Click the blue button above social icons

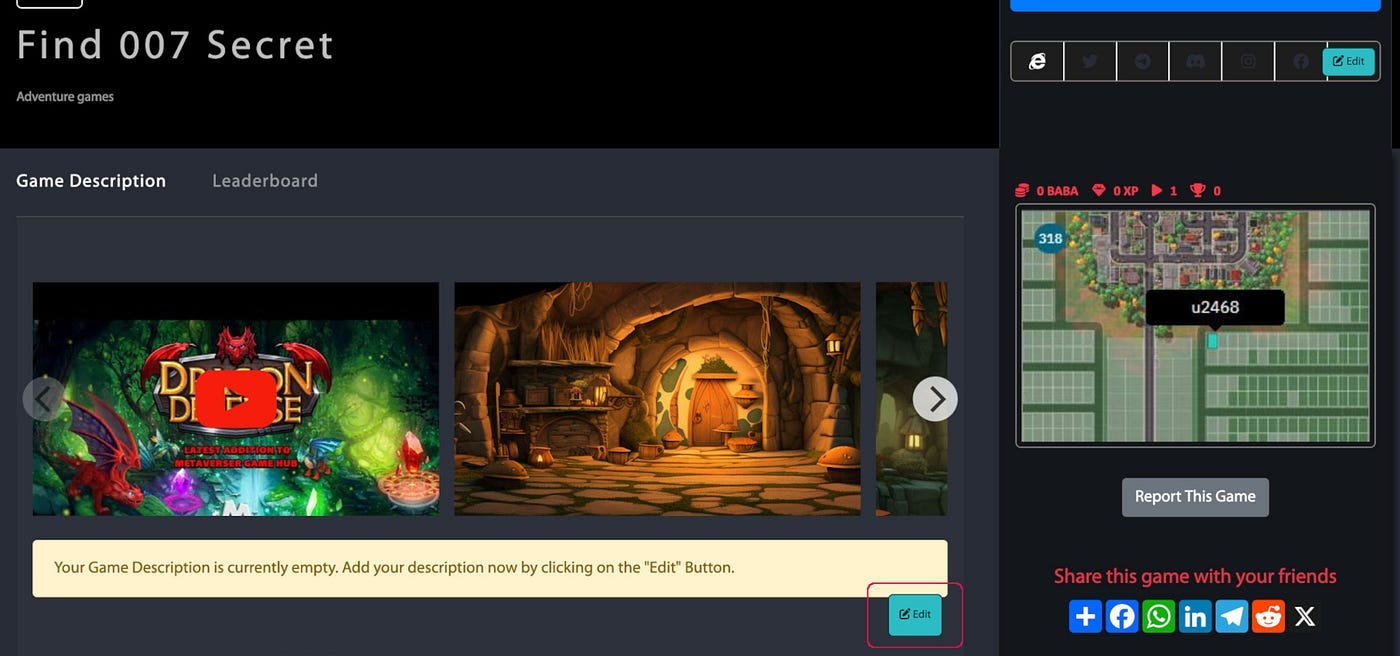click(1195, 5)
